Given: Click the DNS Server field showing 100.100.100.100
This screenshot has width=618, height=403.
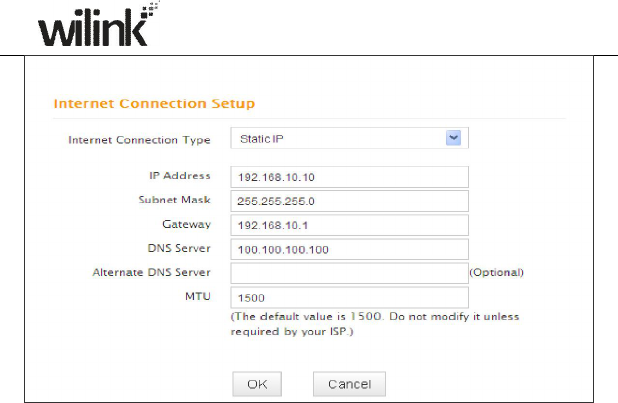Looking at the screenshot, I should 349,249.
